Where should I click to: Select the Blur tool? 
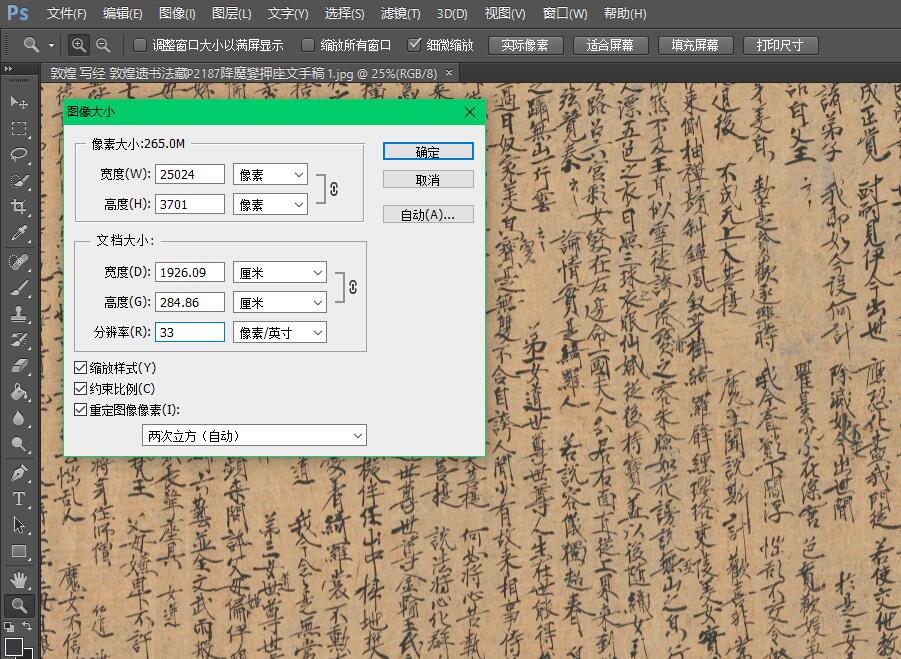pos(18,418)
